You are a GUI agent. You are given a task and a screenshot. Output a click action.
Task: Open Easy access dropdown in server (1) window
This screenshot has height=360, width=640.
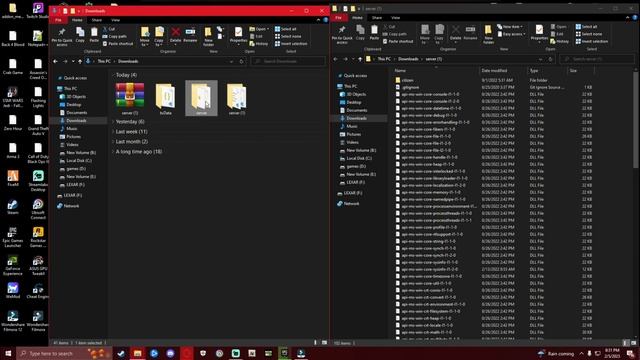(511, 34)
